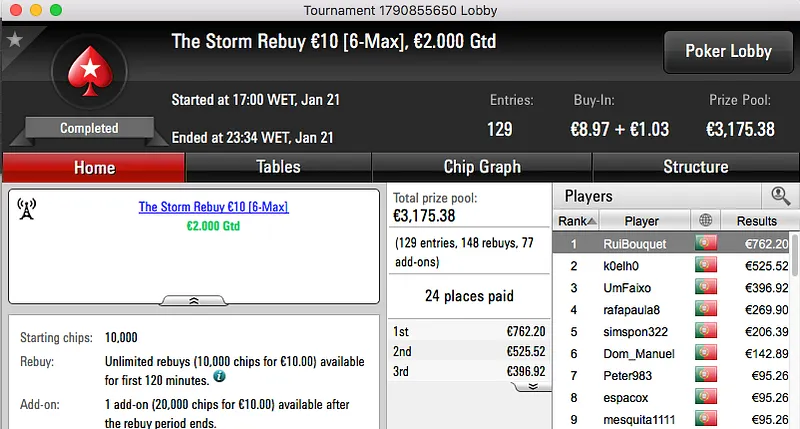Expand the full prize payout list

pos(533,386)
